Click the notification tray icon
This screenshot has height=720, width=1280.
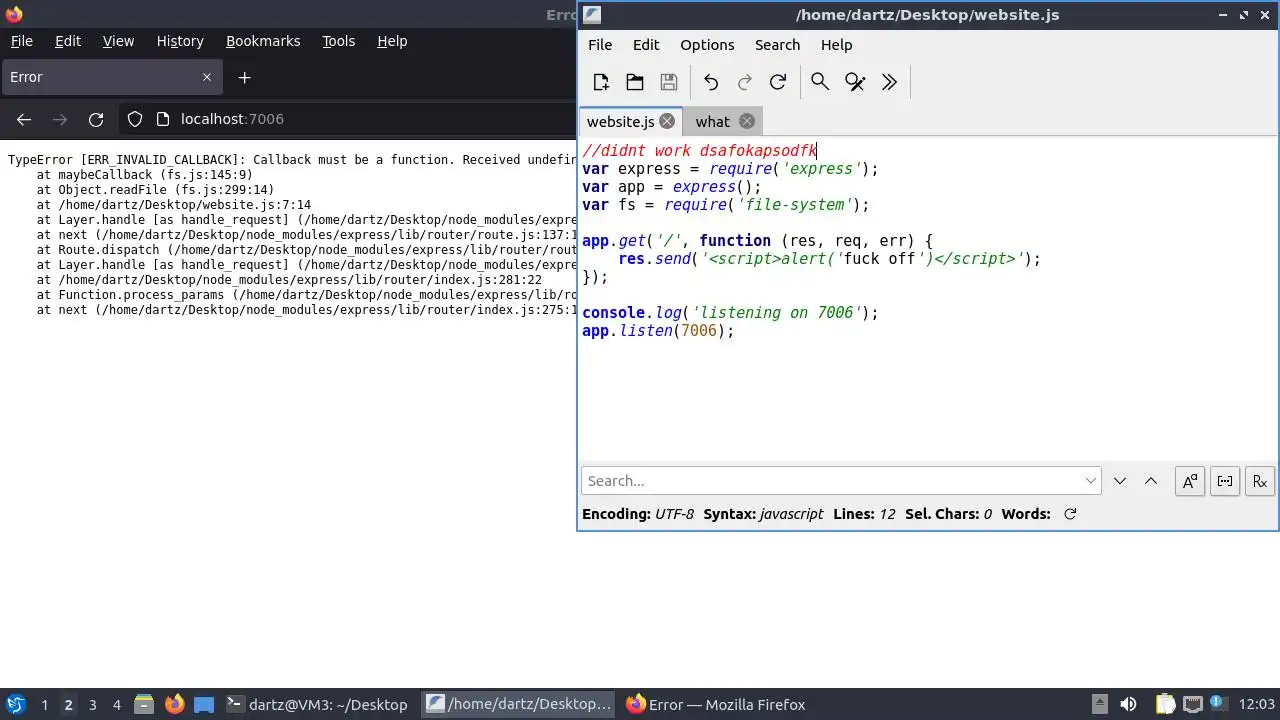[x=1219, y=704]
